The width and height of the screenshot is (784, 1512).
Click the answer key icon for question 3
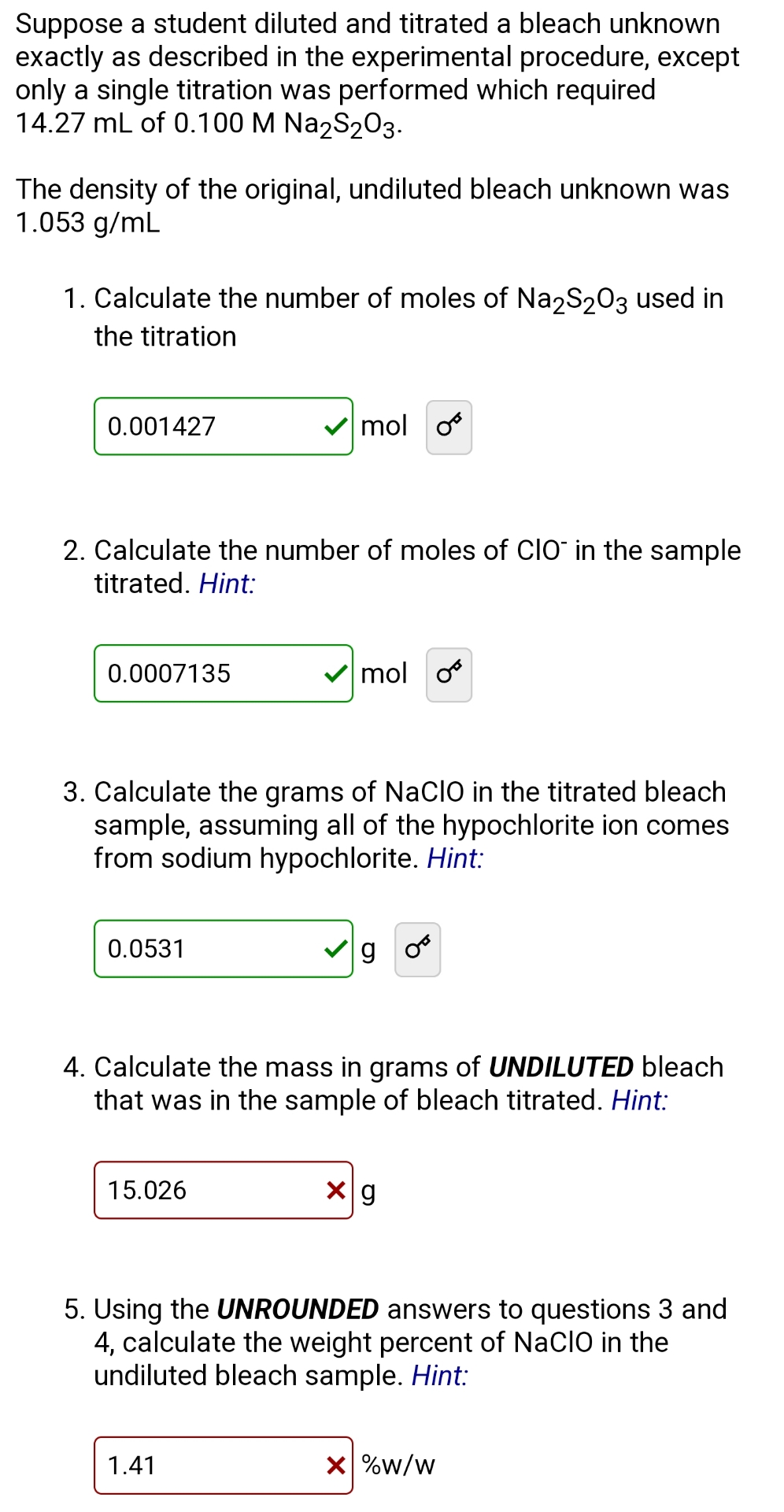pos(418,949)
